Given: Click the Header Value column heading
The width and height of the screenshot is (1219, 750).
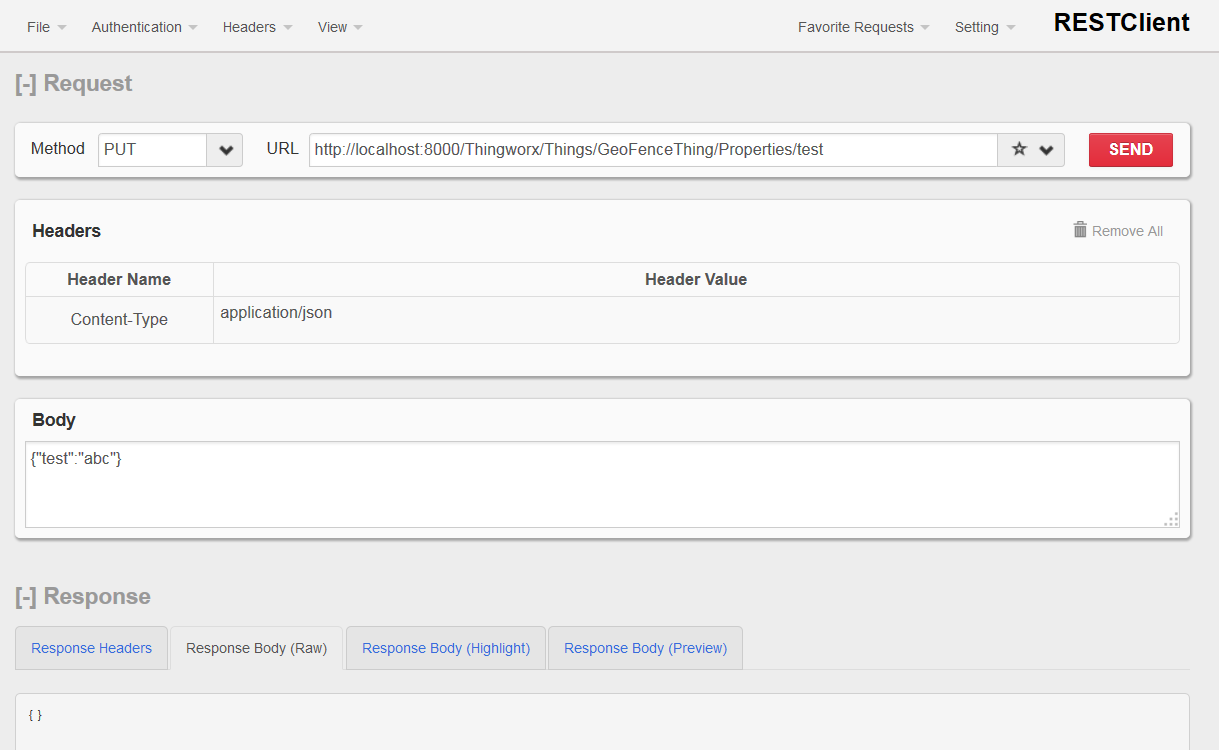Looking at the screenshot, I should tap(696, 280).
